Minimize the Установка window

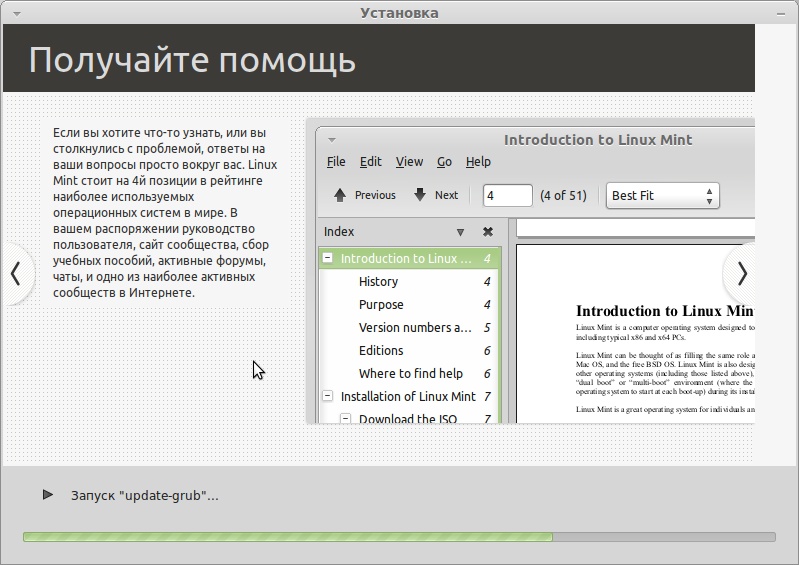point(781,14)
